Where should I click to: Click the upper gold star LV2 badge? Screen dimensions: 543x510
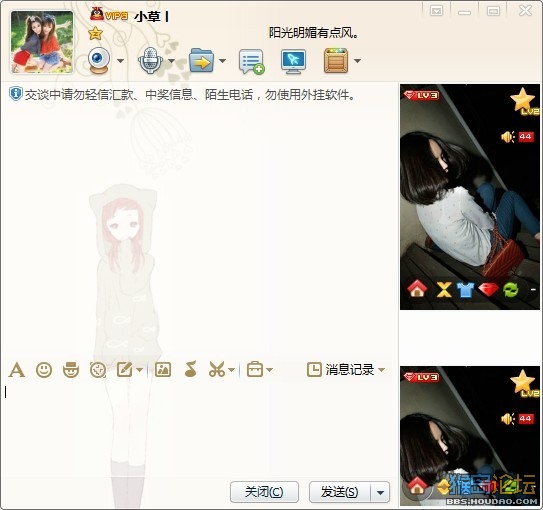click(524, 101)
